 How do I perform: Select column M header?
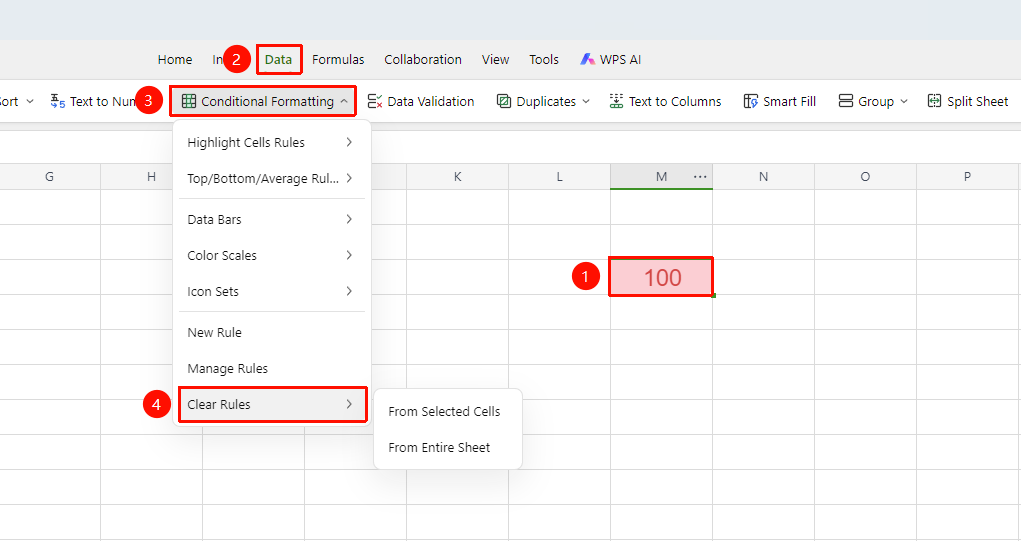click(661, 176)
